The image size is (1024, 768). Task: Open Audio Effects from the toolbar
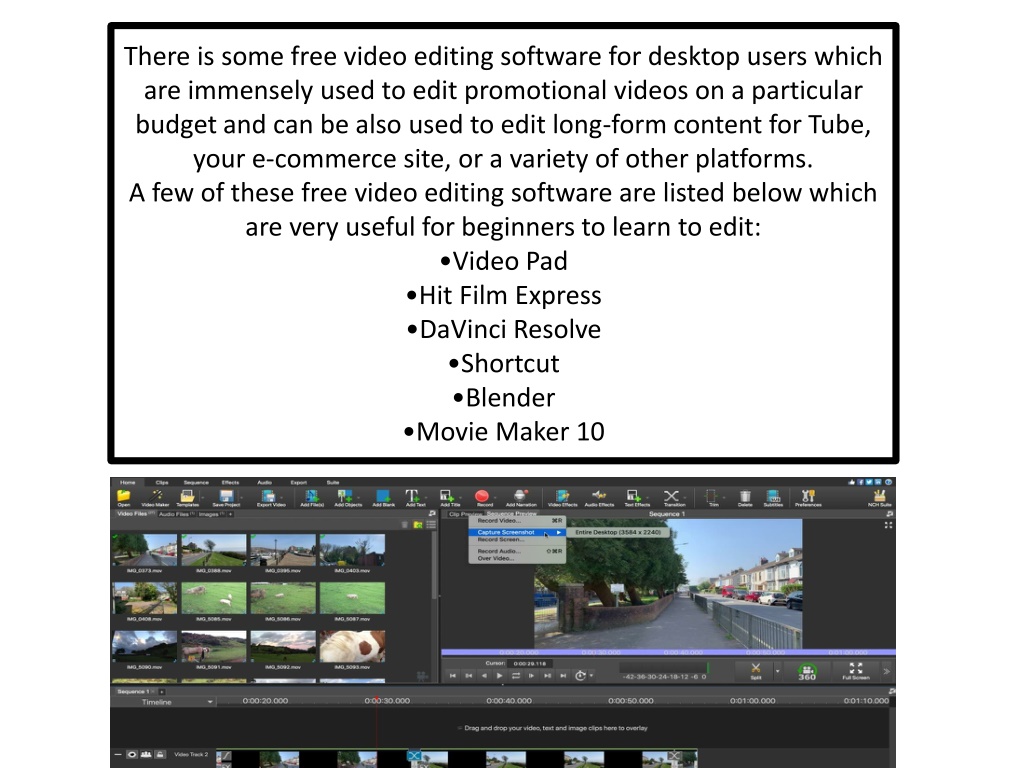click(599, 498)
